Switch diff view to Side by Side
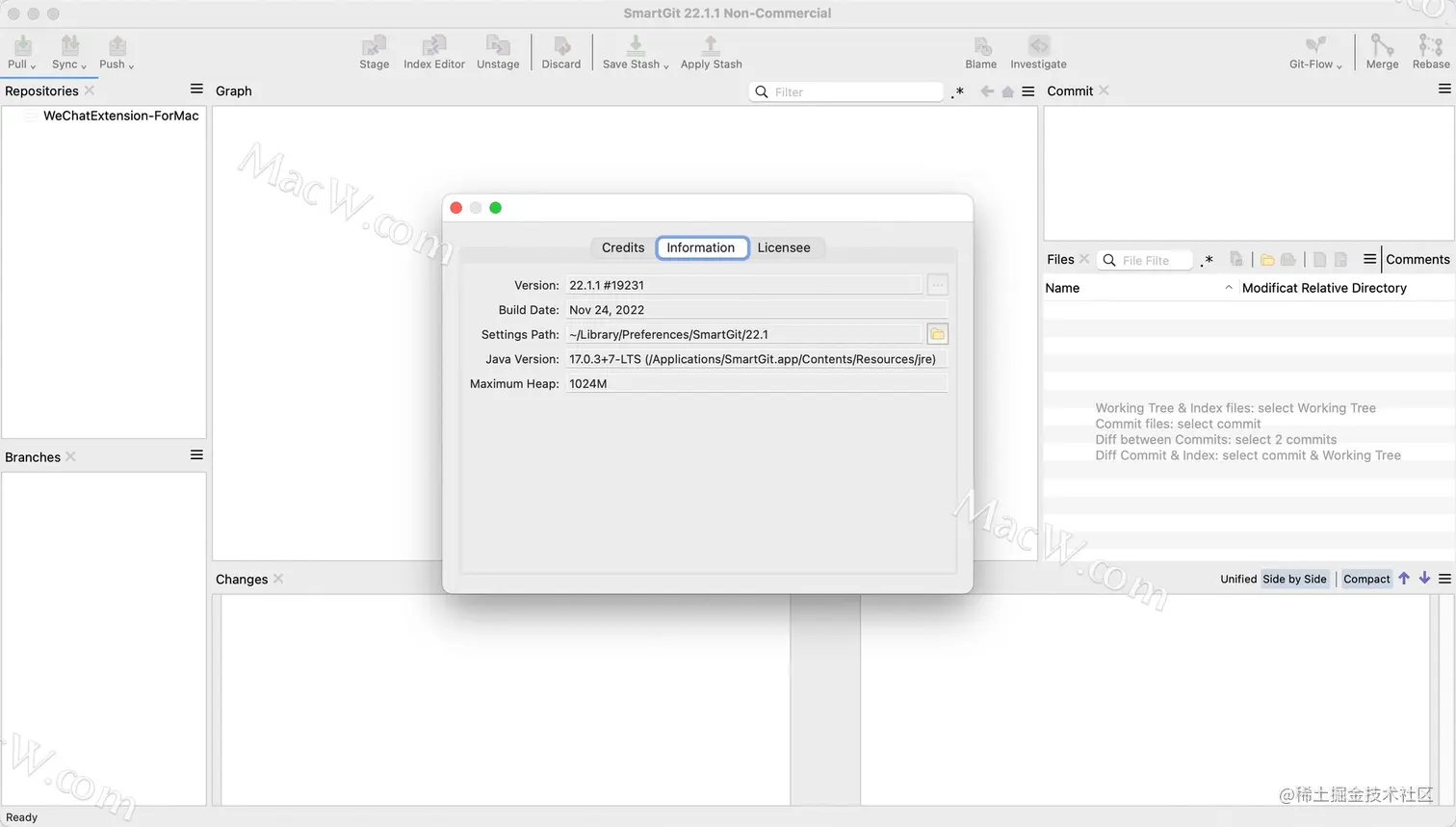The height and width of the screenshot is (827, 1456). click(1294, 579)
